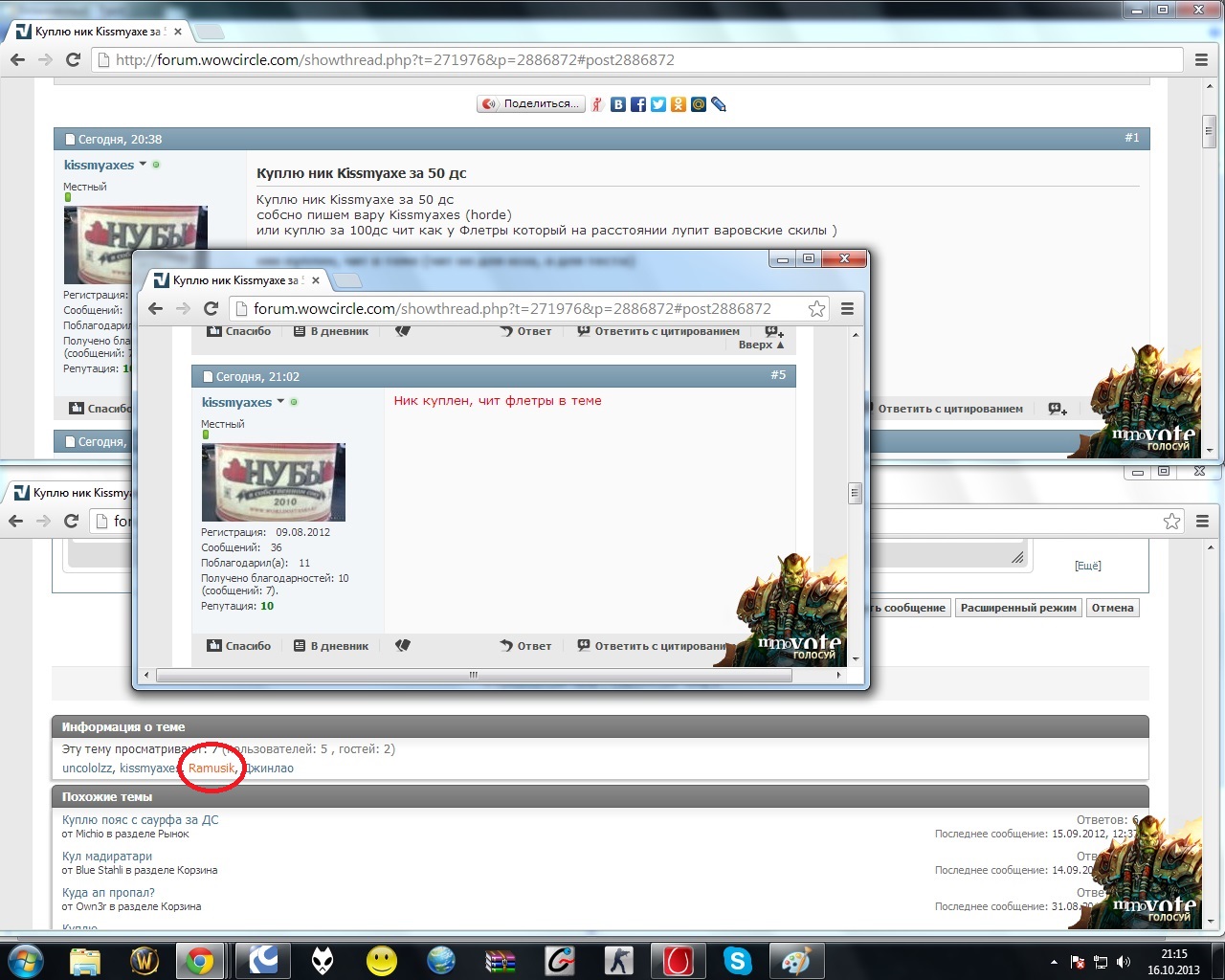Click the Поделиться… share button
This screenshot has width=1225, height=980.
pos(531,104)
